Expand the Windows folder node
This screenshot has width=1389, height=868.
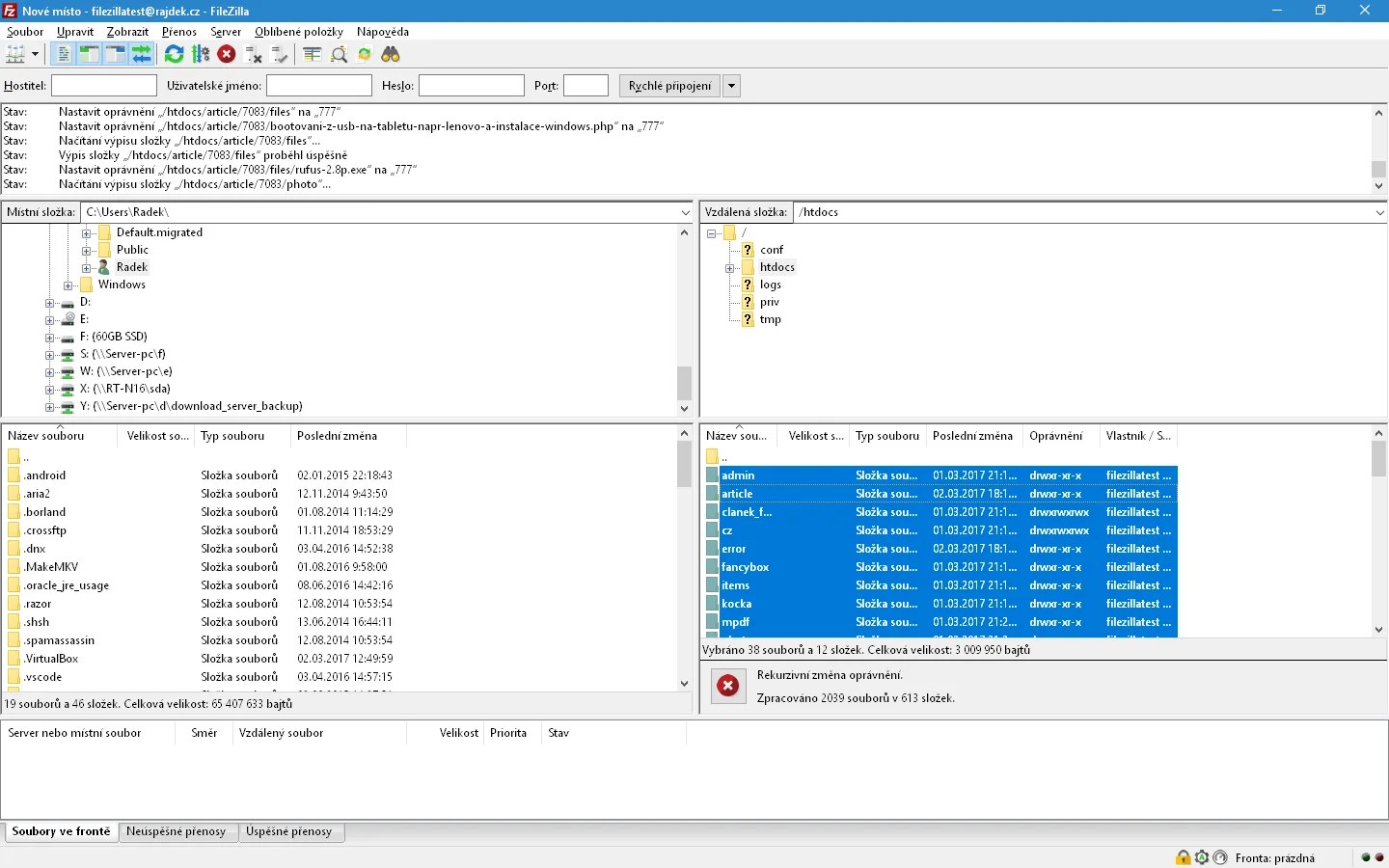pyautogui.click(x=68, y=285)
